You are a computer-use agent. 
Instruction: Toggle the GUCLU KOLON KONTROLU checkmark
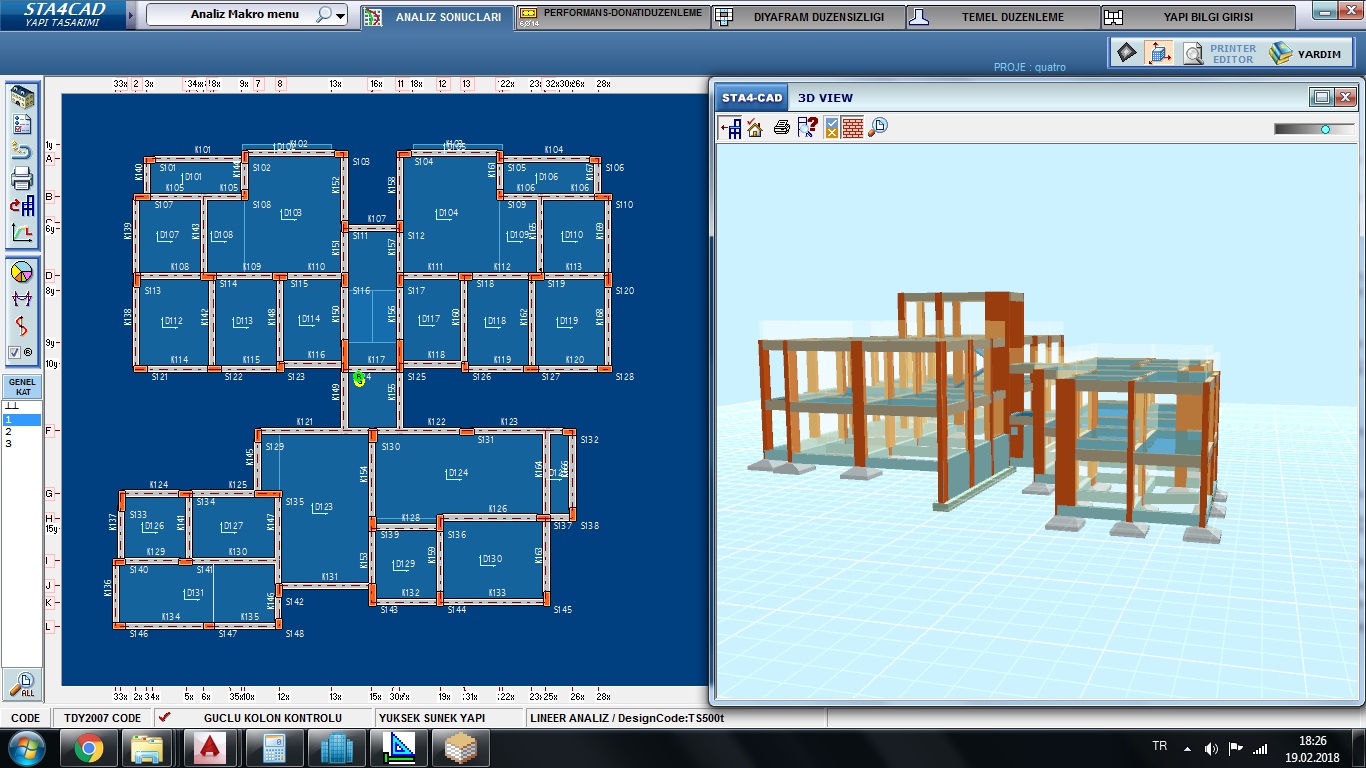click(x=165, y=717)
